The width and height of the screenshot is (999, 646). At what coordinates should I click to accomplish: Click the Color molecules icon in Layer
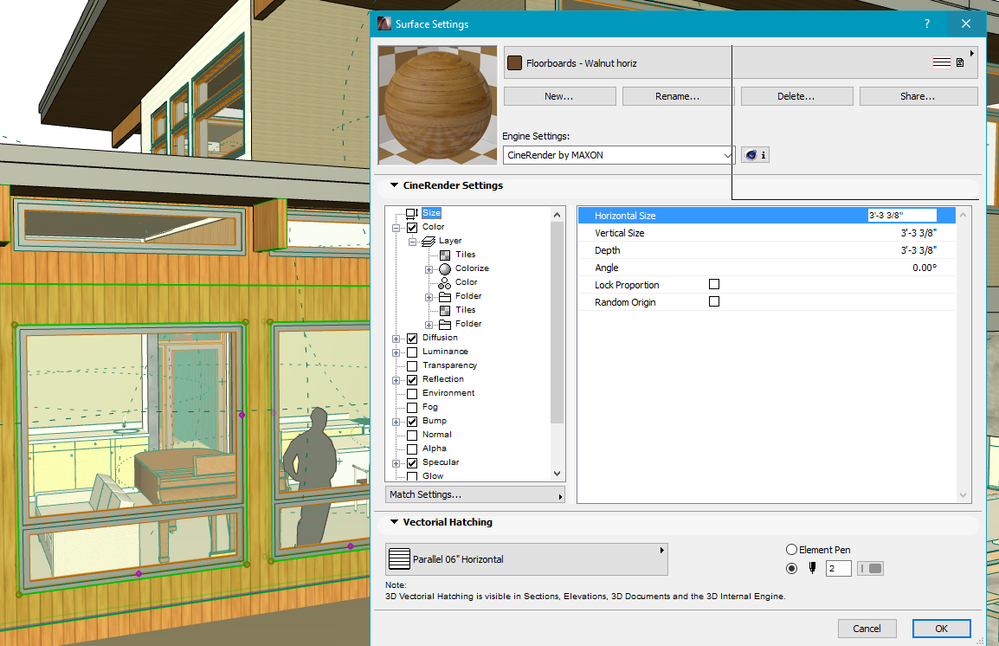click(x=444, y=283)
